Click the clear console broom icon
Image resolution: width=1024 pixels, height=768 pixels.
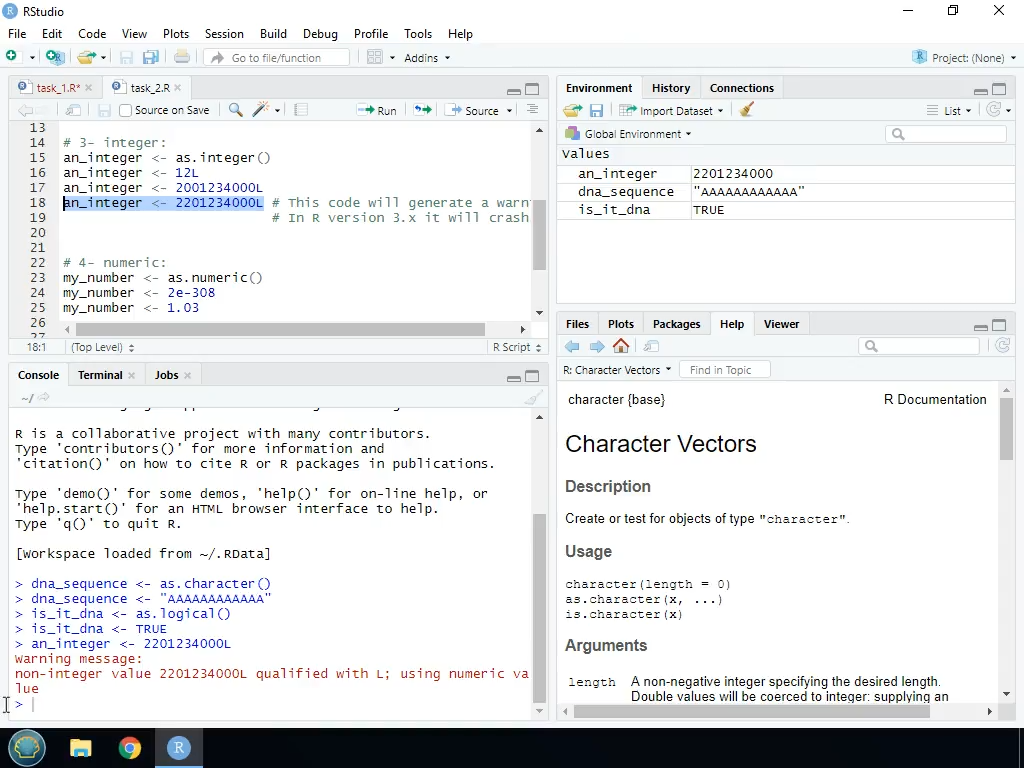point(534,397)
